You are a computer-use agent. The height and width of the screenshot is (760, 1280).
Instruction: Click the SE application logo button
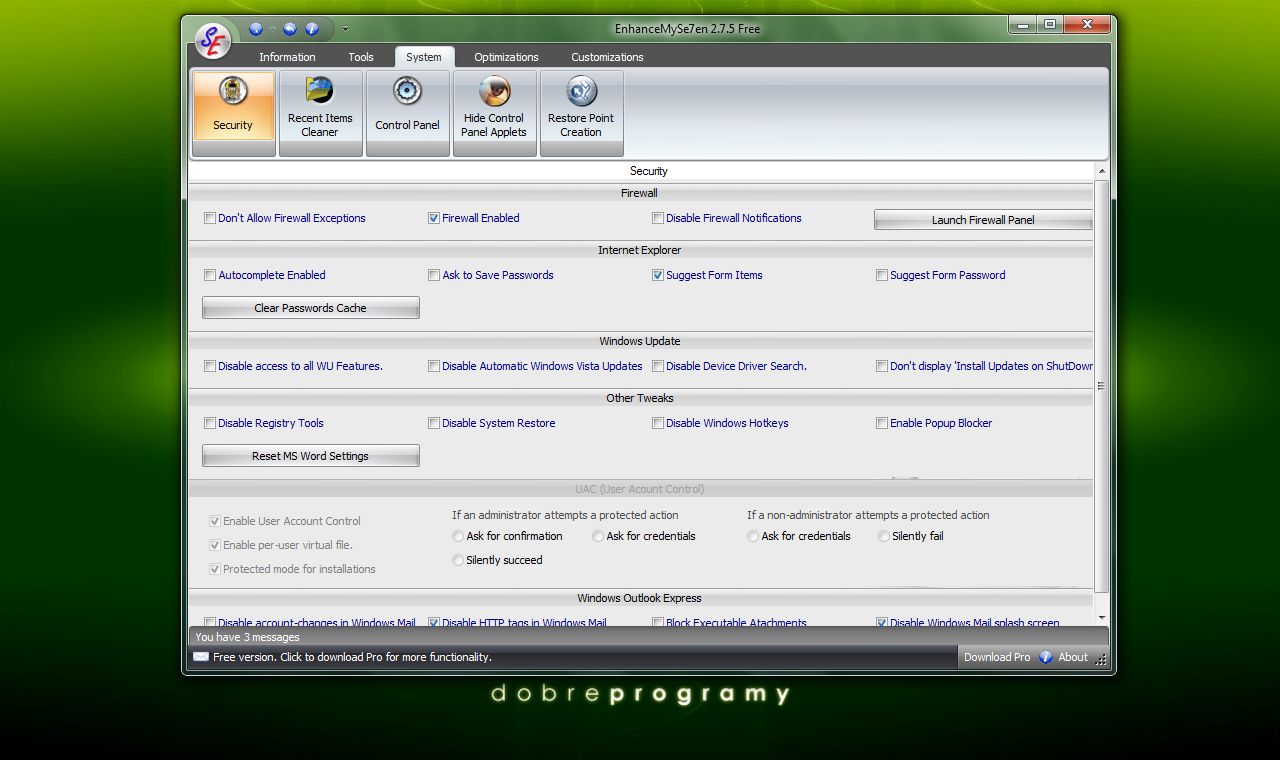click(x=212, y=40)
